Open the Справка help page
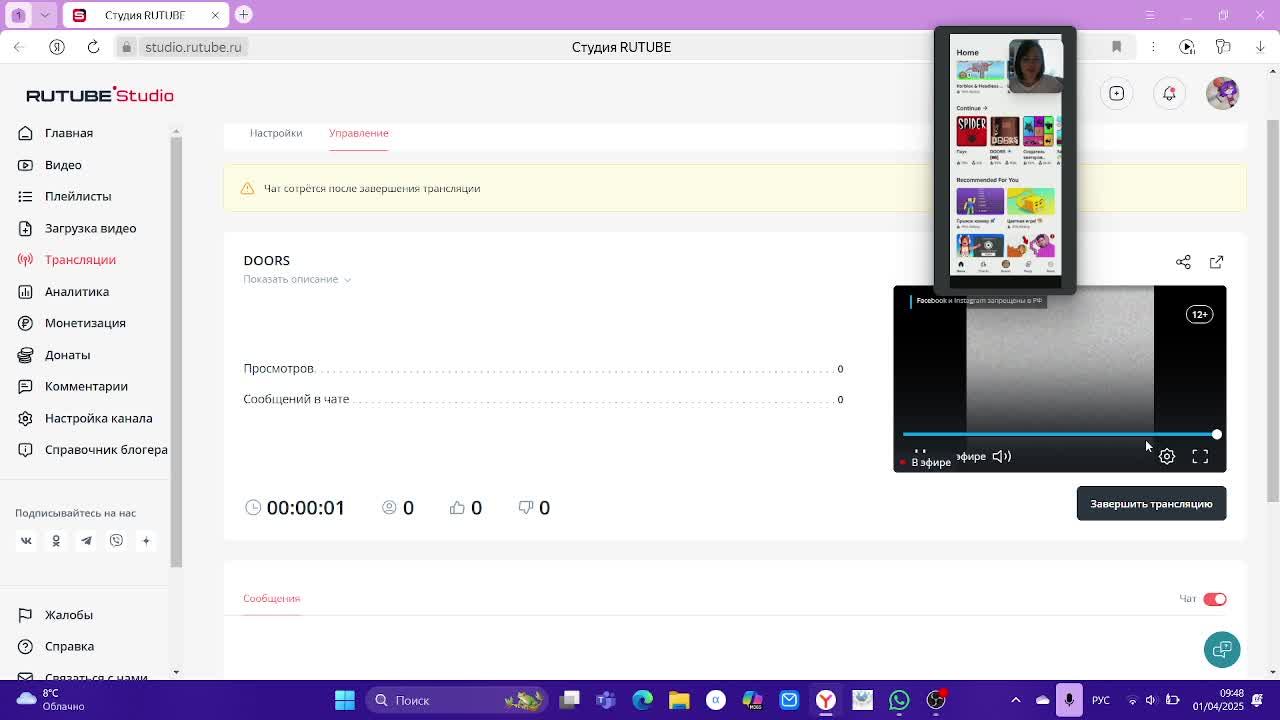 tap(69, 647)
